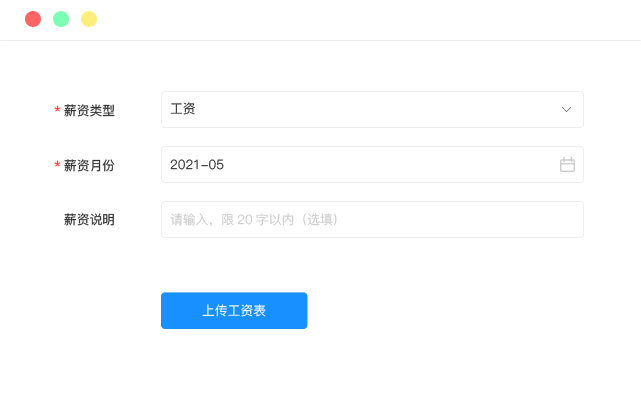Click the yellow window circle button
Image resolution: width=641 pixels, height=411 pixels.
pos(89,19)
